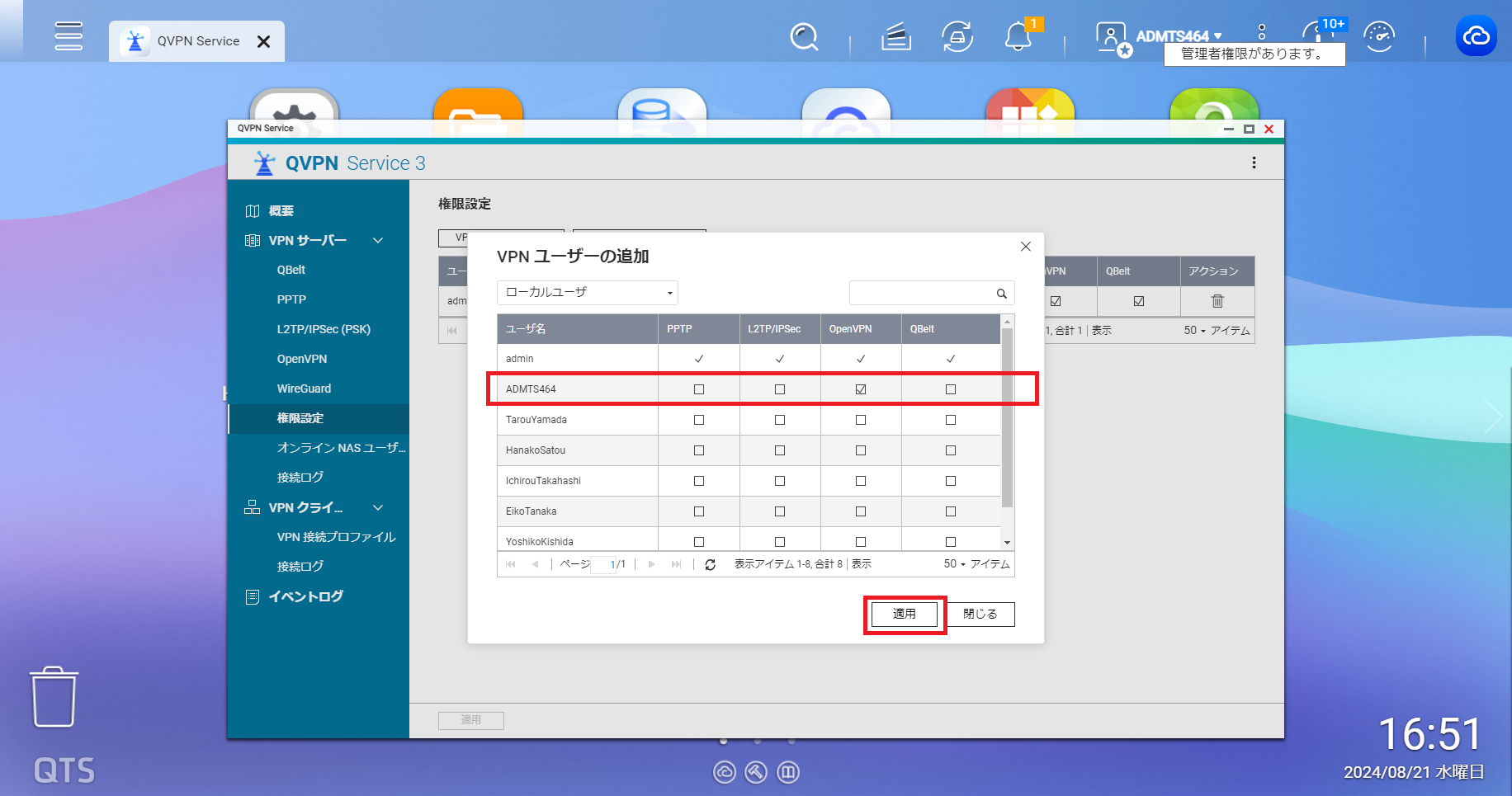Select 権限設定 in sidebar
The height and width of the screenshot is (796, 1512).
319,418
